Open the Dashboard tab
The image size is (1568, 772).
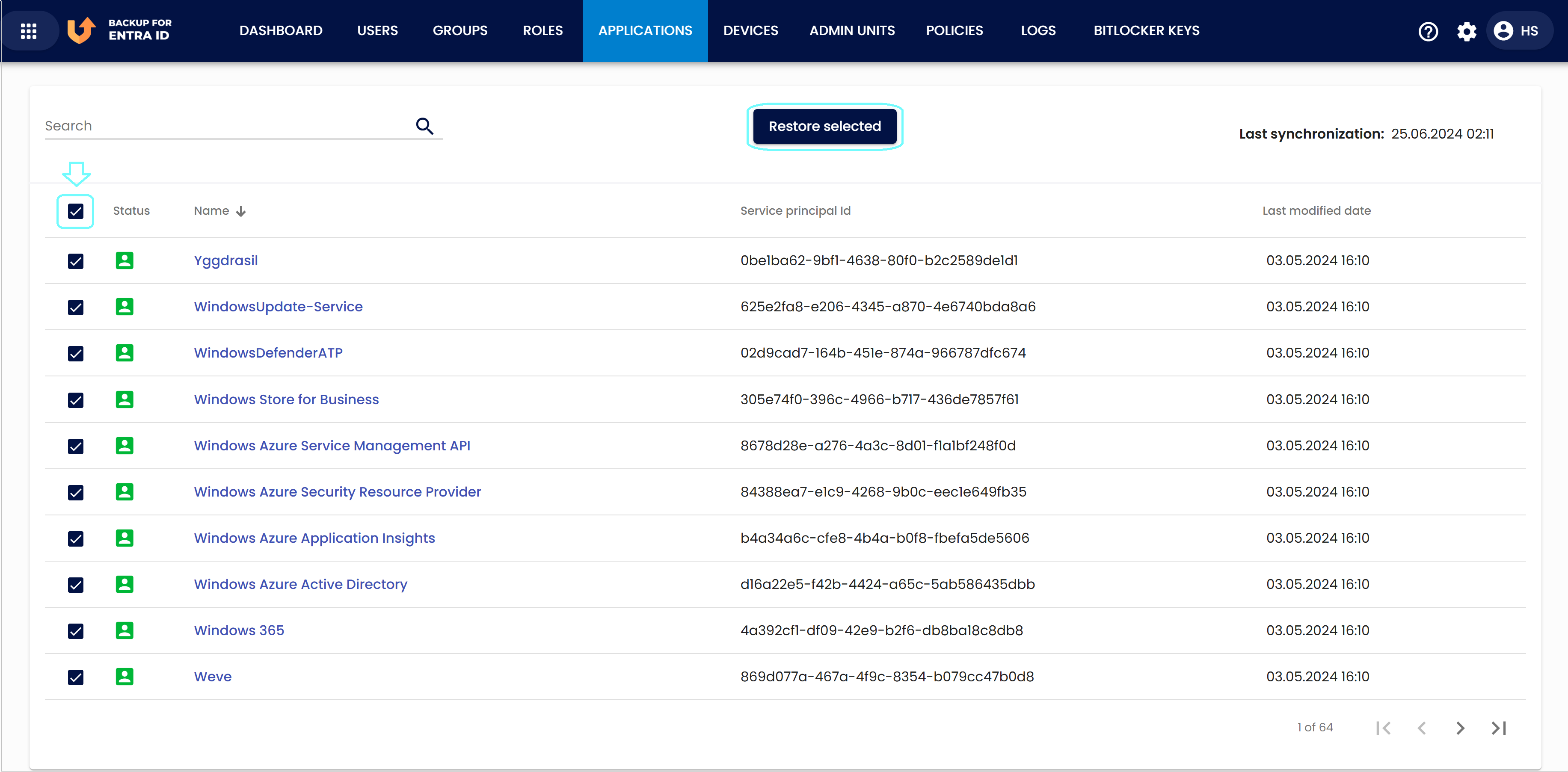[281, 30]
